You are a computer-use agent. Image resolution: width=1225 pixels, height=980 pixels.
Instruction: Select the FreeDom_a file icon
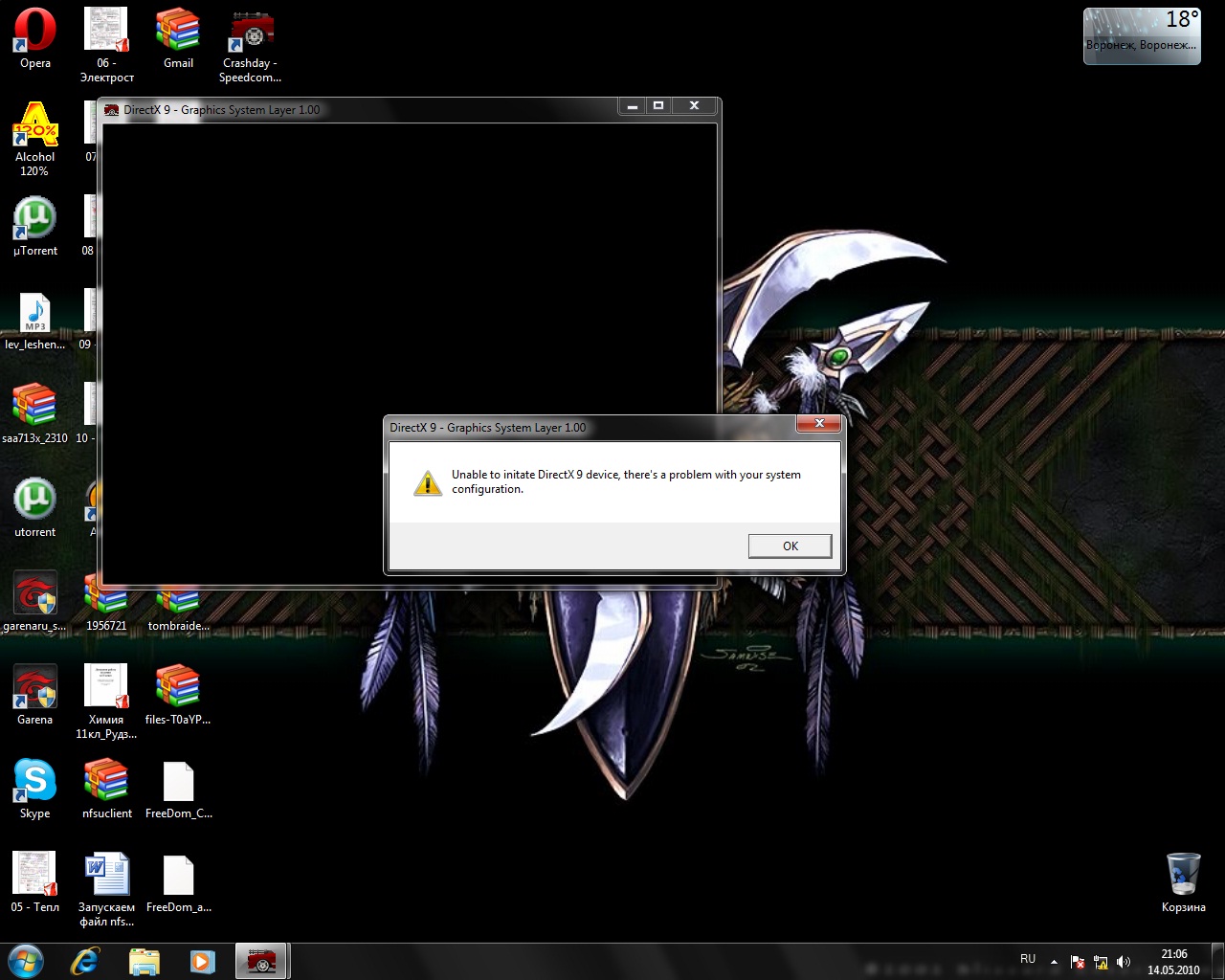[x=178, y=882]
